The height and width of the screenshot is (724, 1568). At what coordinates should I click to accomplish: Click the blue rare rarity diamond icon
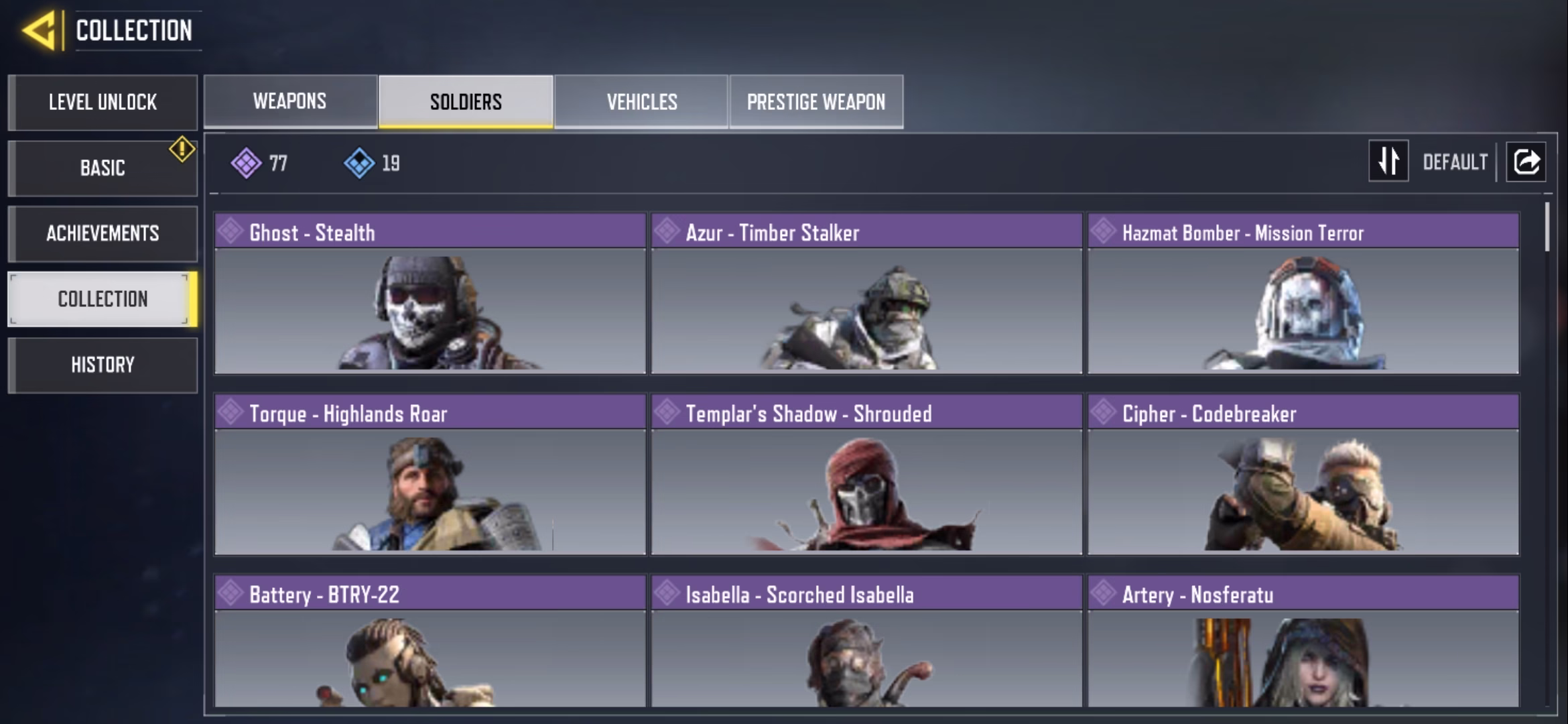tap(359, 163)
